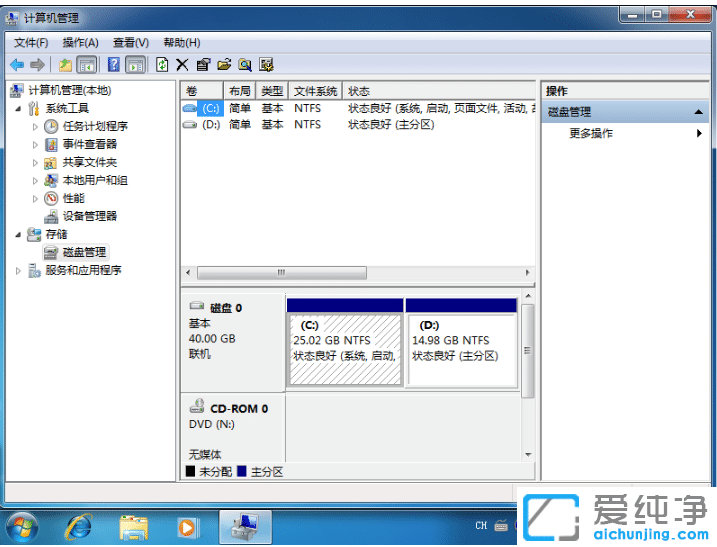Select 本地用户和组 in the tree
The height and width of the screenshot is (547, 717).
click(95, 180)
